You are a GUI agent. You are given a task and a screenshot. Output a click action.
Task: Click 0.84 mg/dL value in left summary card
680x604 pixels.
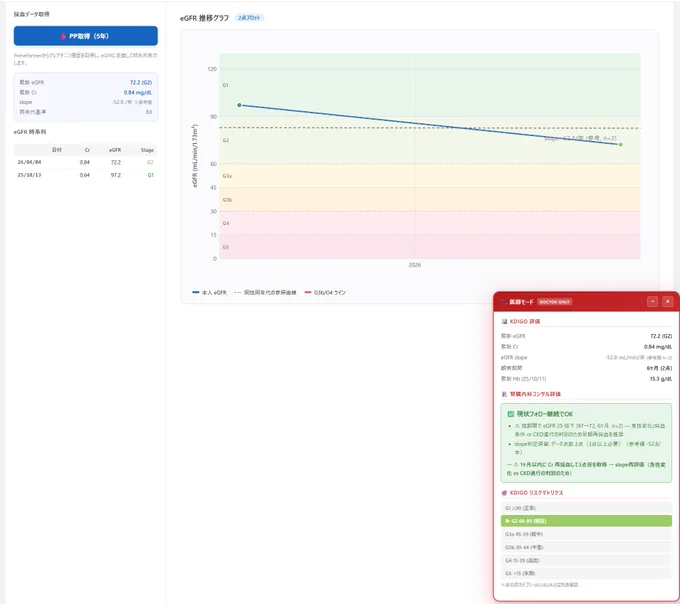coord(138,92)
